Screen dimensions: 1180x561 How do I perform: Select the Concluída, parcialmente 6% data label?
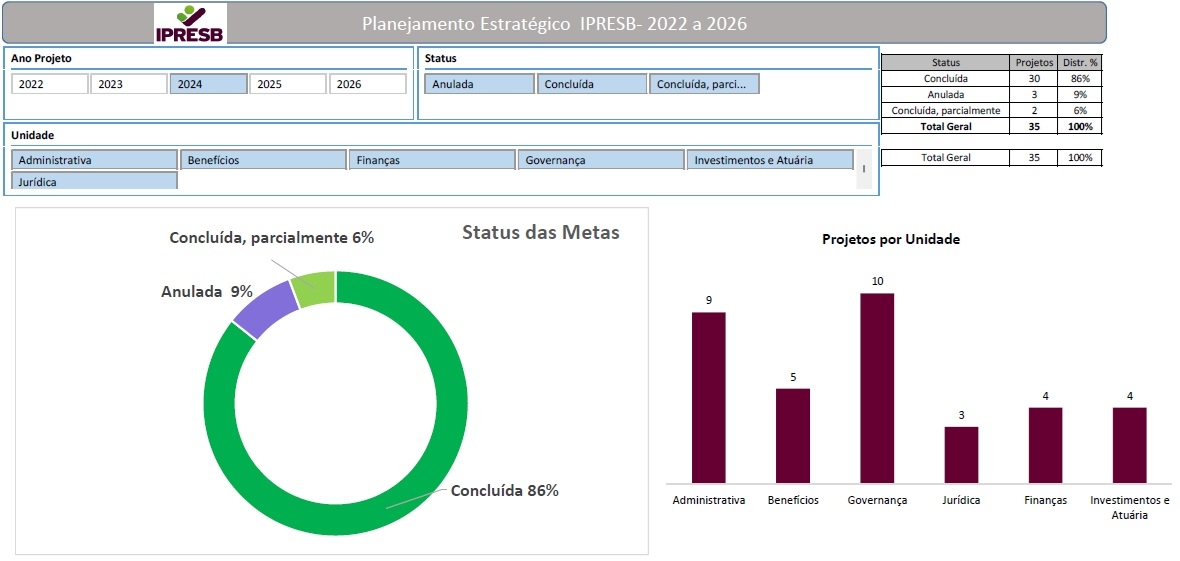(x=272, y=237)
